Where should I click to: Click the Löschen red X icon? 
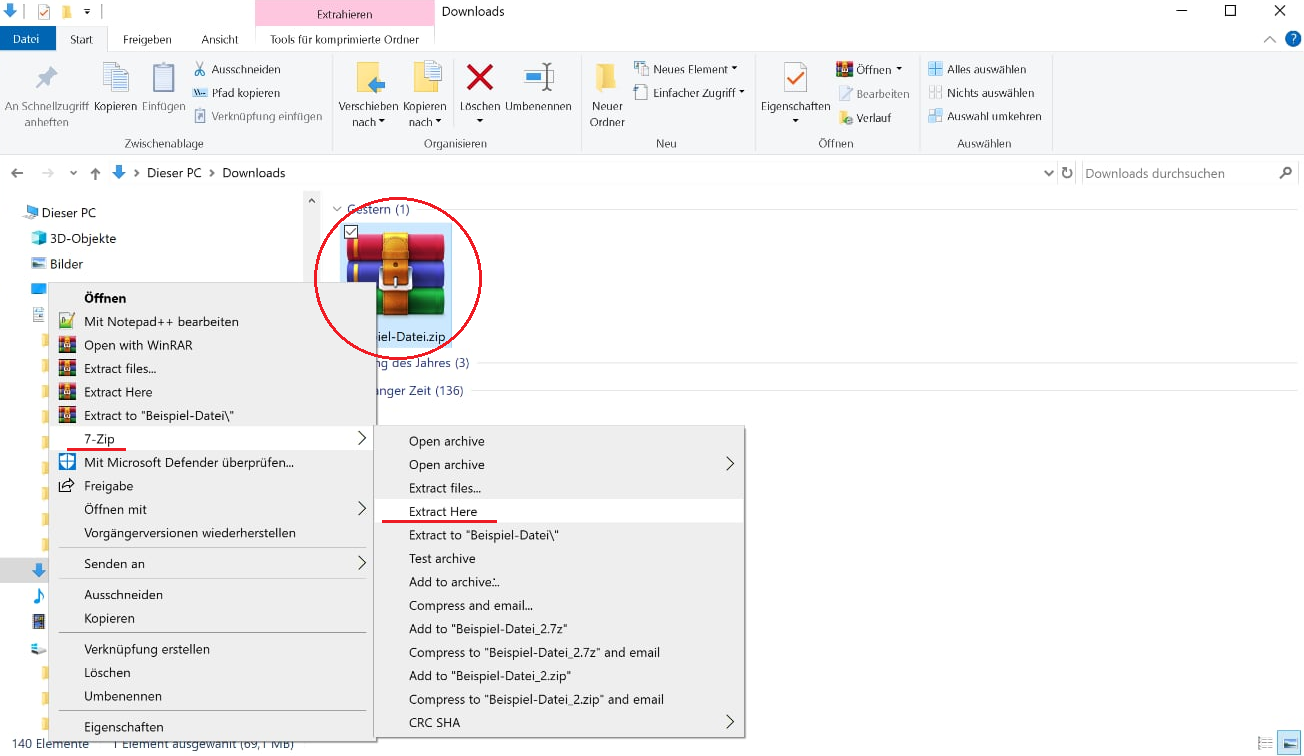tap(480, 78)
